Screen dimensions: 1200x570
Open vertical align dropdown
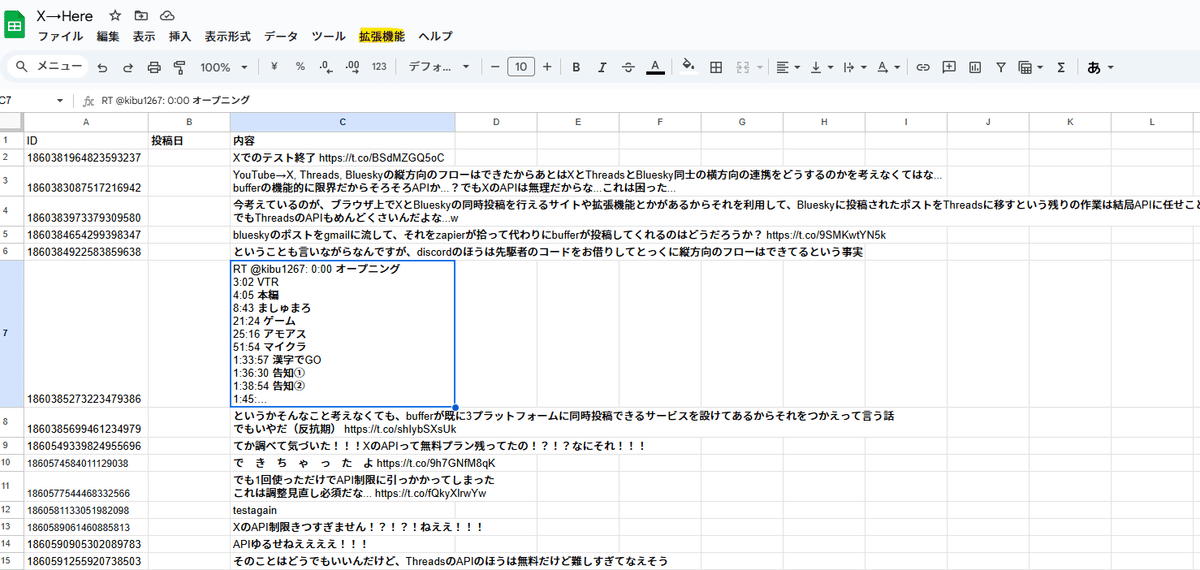coord(822,67)
